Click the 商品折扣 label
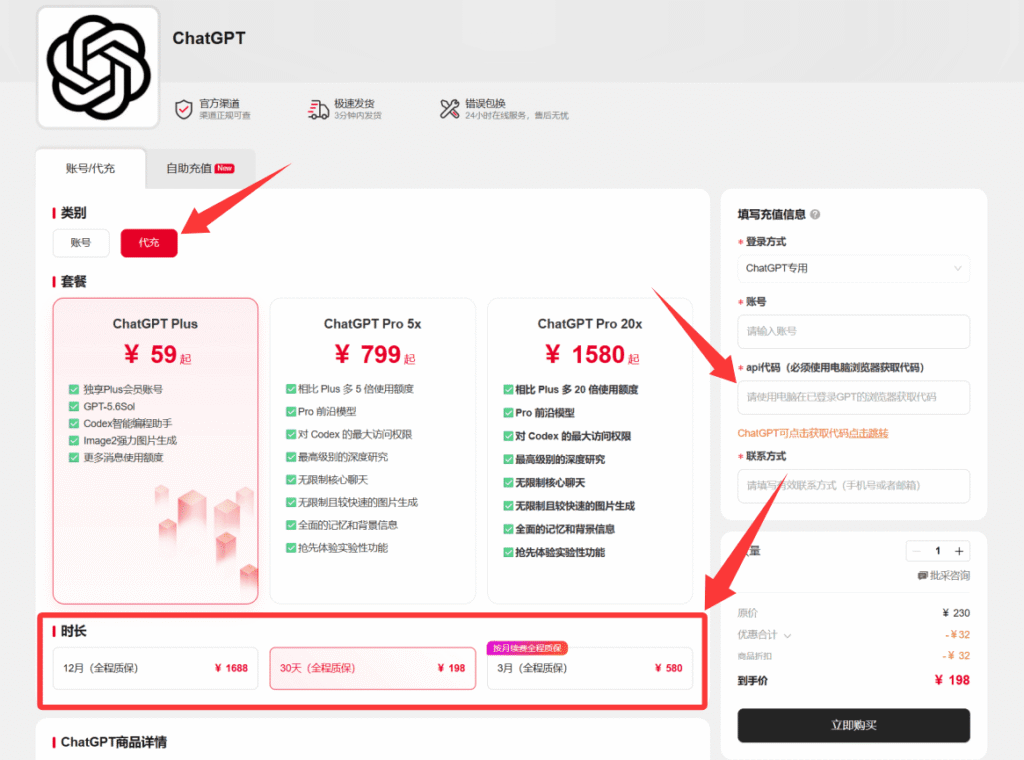The width and height of the screenshot is (1024, 760). click(x=754, y=656)
